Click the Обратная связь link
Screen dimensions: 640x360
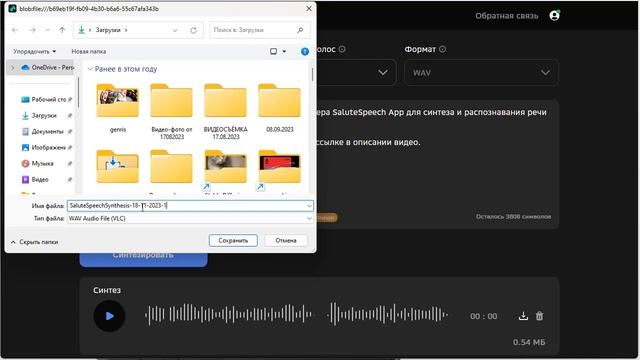coord(507,16)
